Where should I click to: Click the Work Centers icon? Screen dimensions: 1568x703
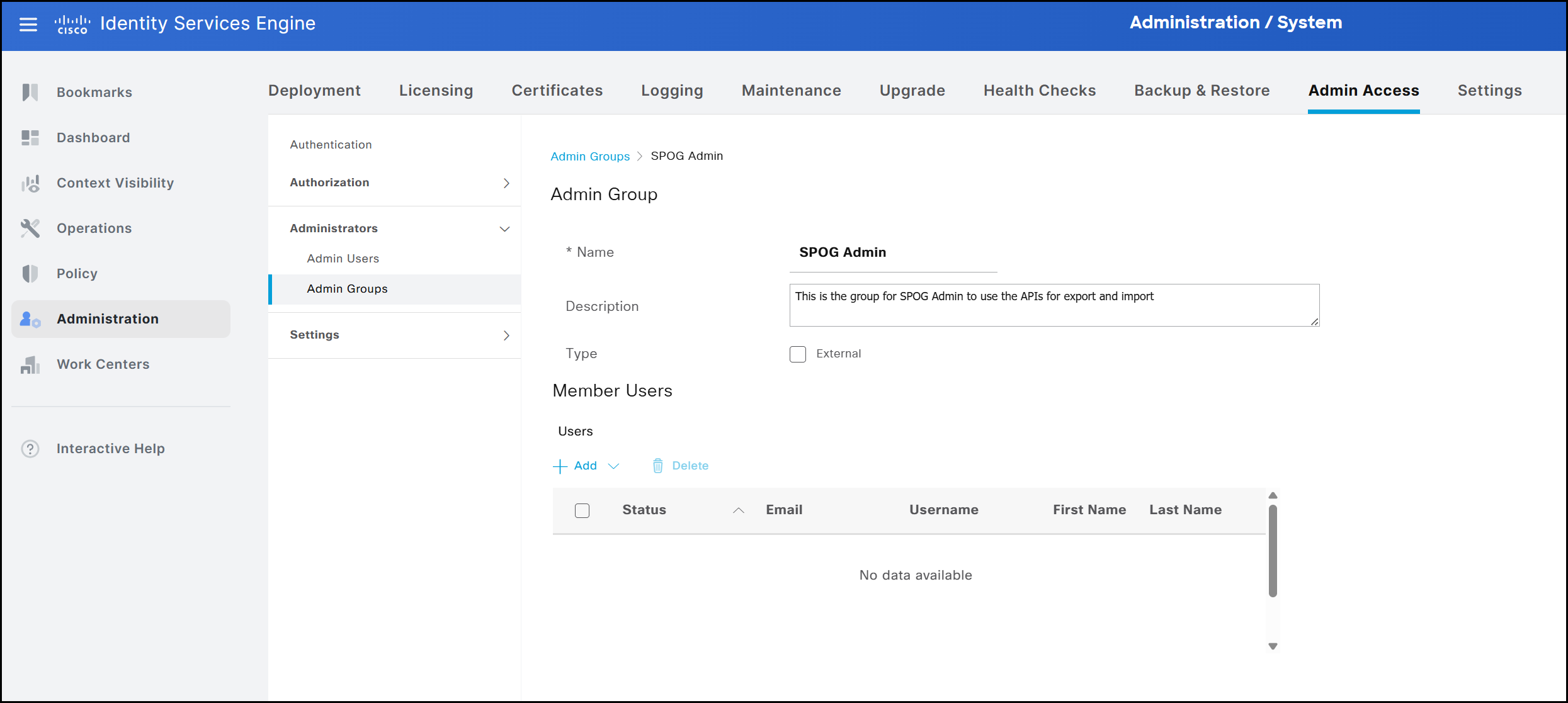click(x=30, y=364)
